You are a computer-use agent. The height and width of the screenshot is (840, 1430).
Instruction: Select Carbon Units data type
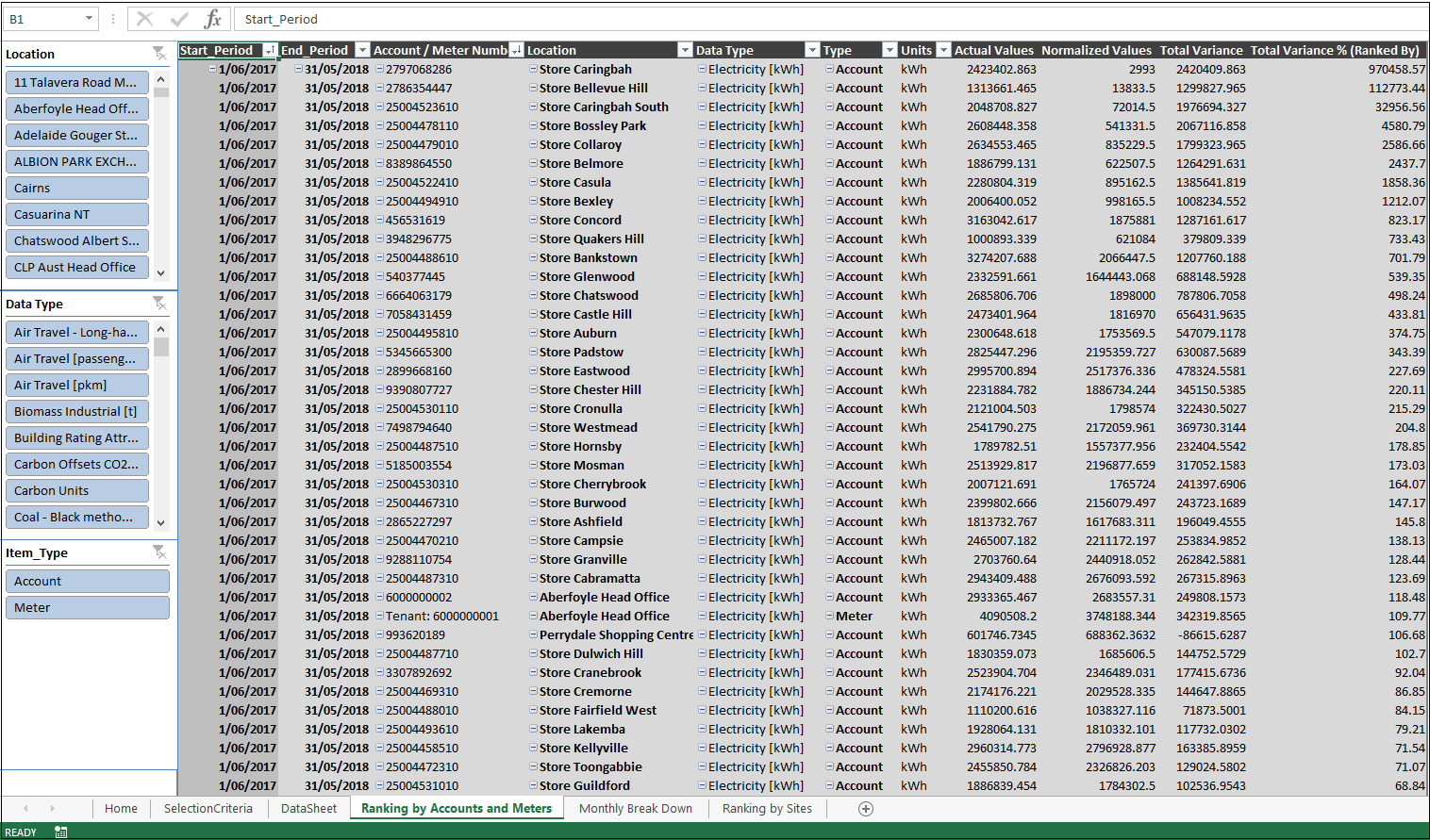[x=77, y=490]
